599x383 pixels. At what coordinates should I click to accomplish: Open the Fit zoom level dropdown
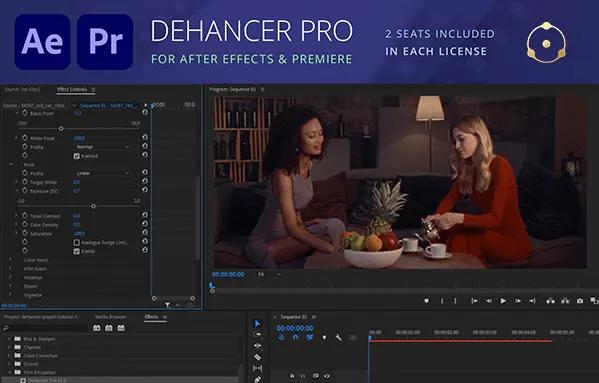(x=269, y=274)
